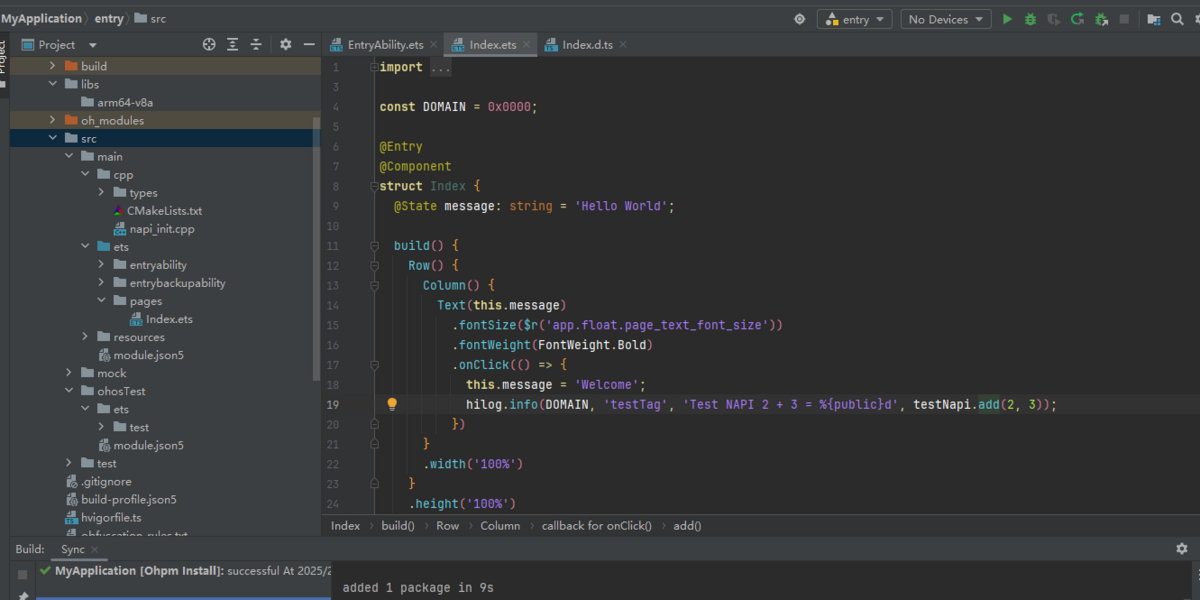Open the No Devices dropdown

coord(945,19)
